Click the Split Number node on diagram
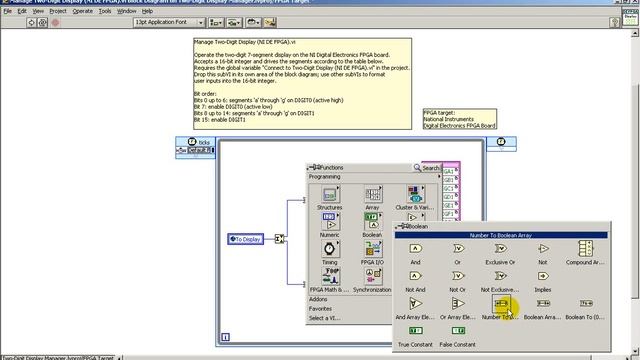The width and height of the screenshot is (640, 360). (279, 239)
